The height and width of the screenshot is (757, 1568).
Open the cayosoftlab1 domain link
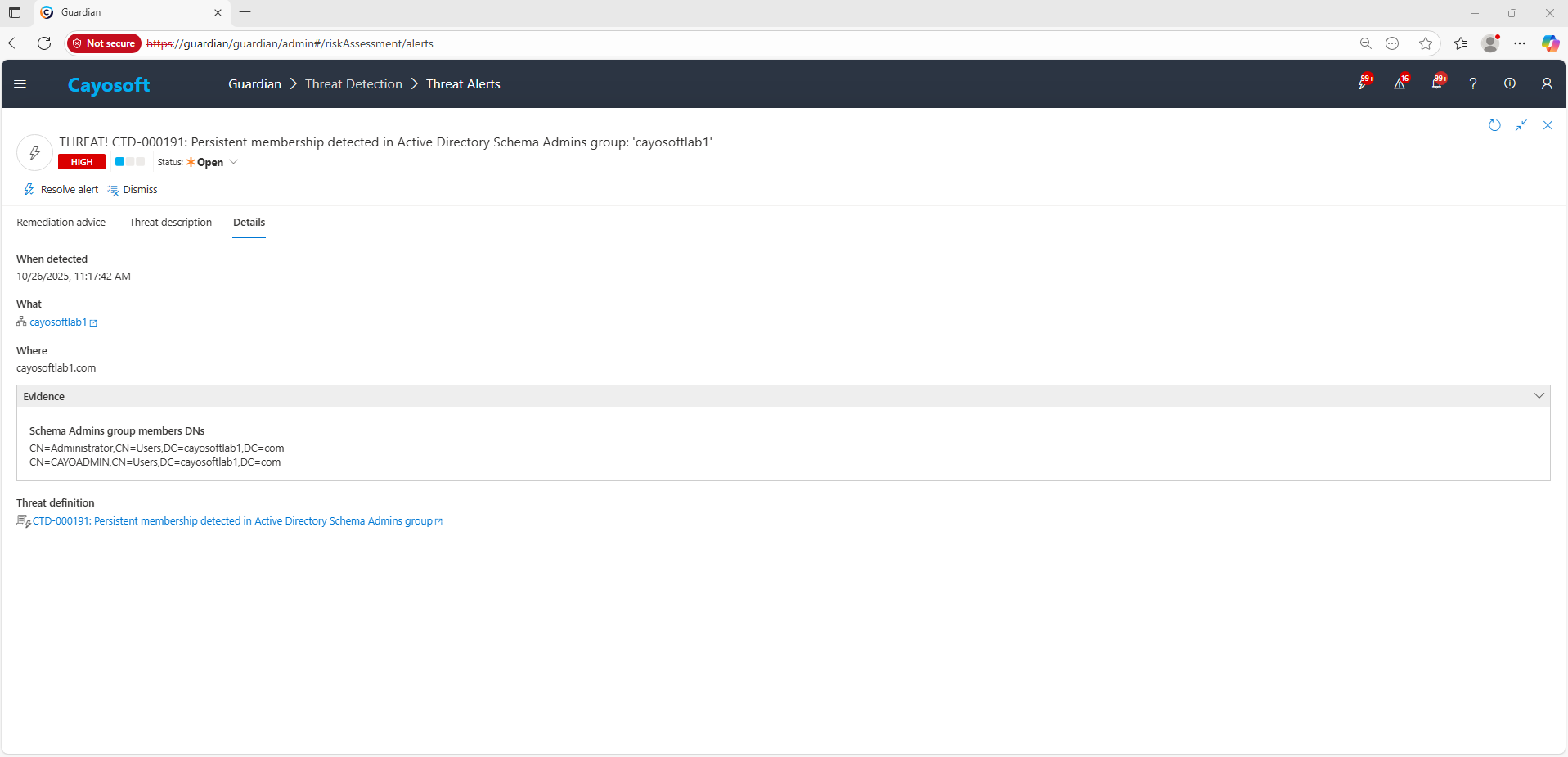coord(58,322)
